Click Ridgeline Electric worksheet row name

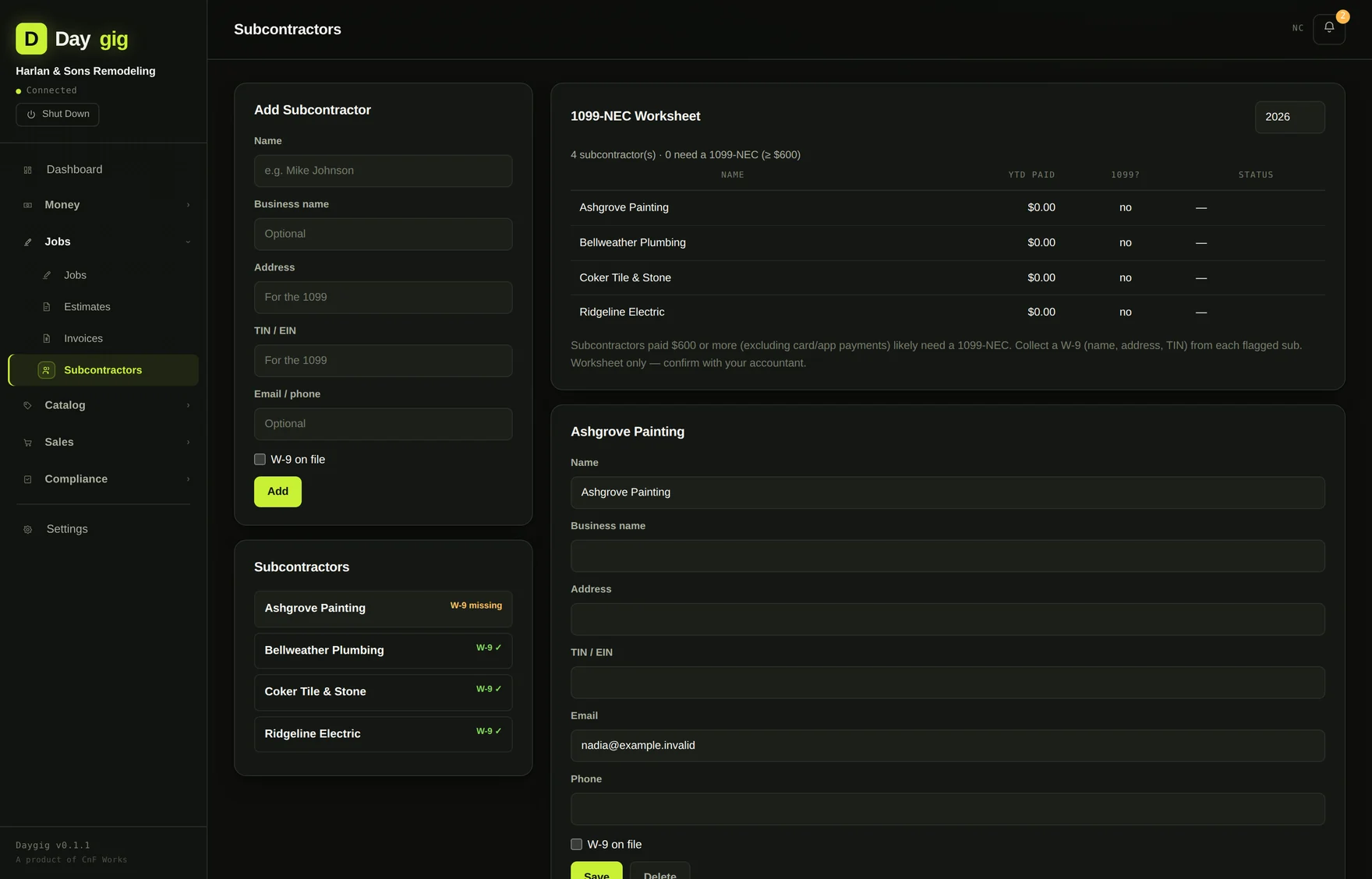click(621, 312)
